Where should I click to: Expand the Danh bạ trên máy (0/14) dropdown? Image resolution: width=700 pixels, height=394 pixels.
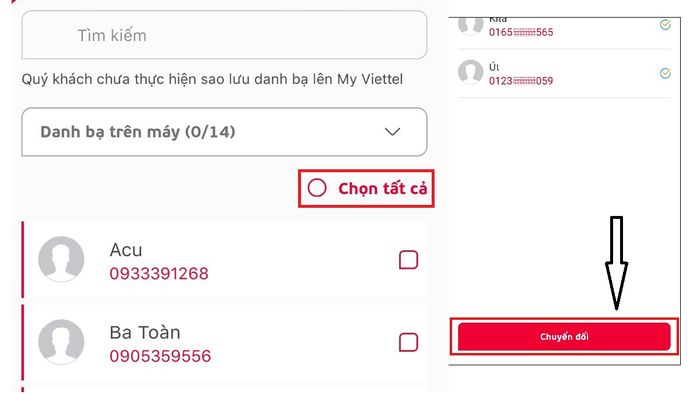[224, 132]
